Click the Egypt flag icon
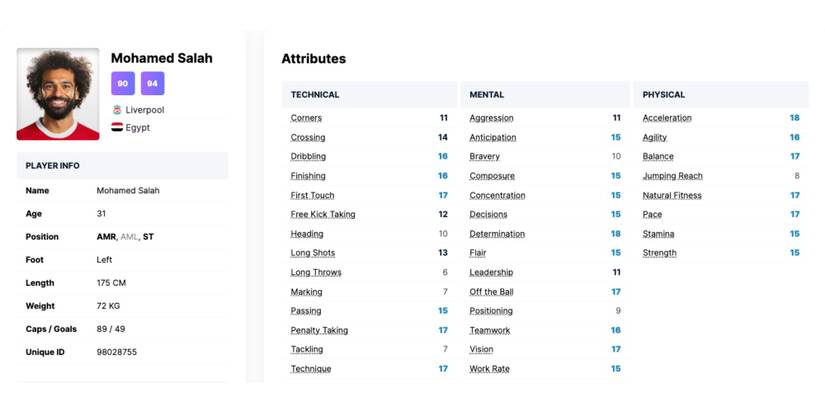Viewport: 825px width, 413px height. [x=117, y=128]
